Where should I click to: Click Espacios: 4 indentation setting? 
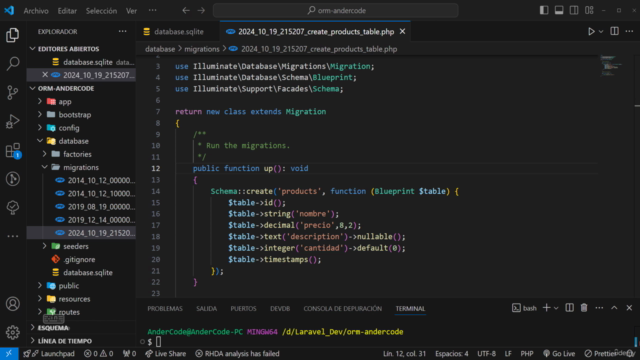pos(451,353)
